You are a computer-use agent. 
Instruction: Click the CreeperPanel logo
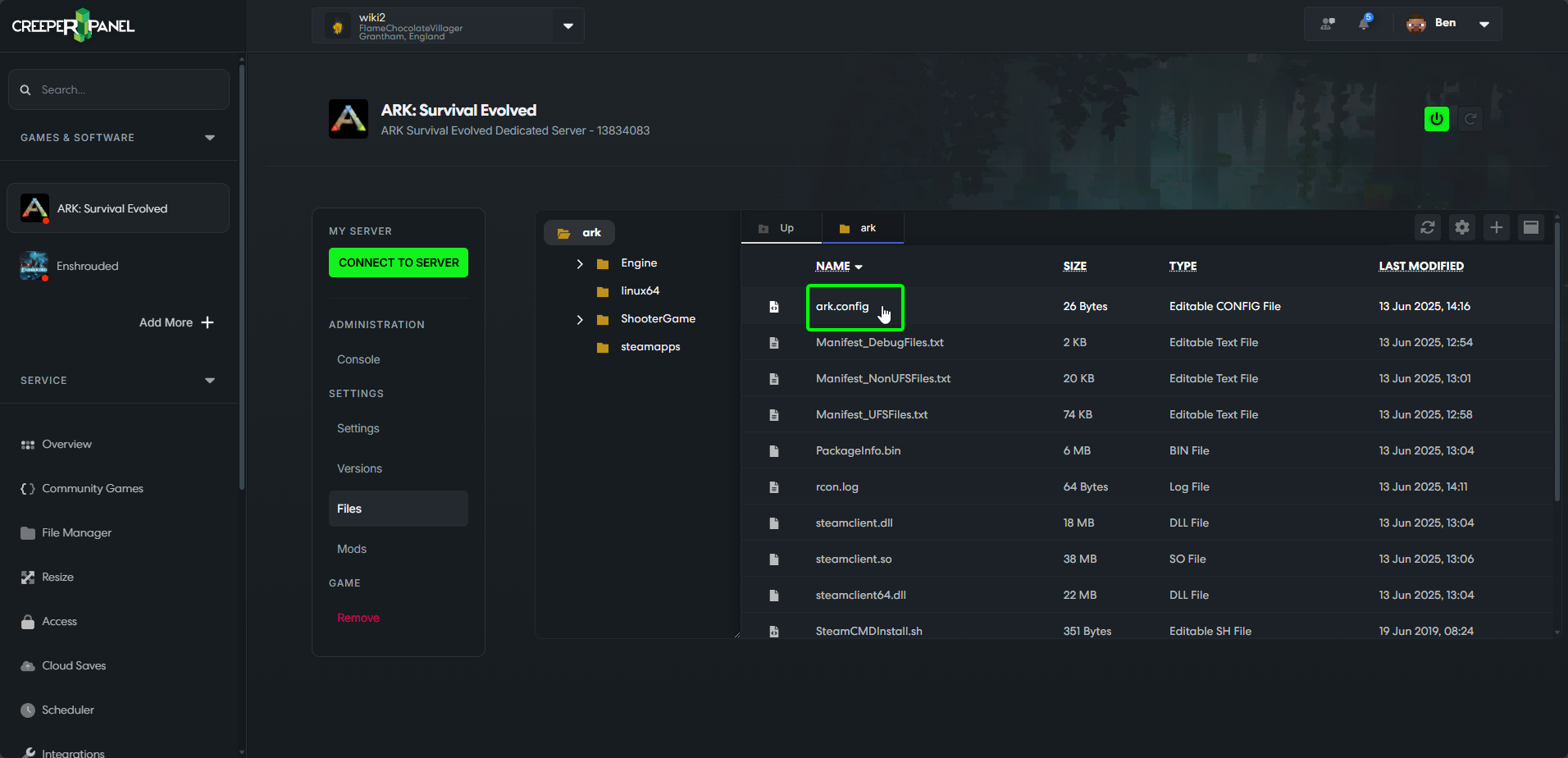73,25
